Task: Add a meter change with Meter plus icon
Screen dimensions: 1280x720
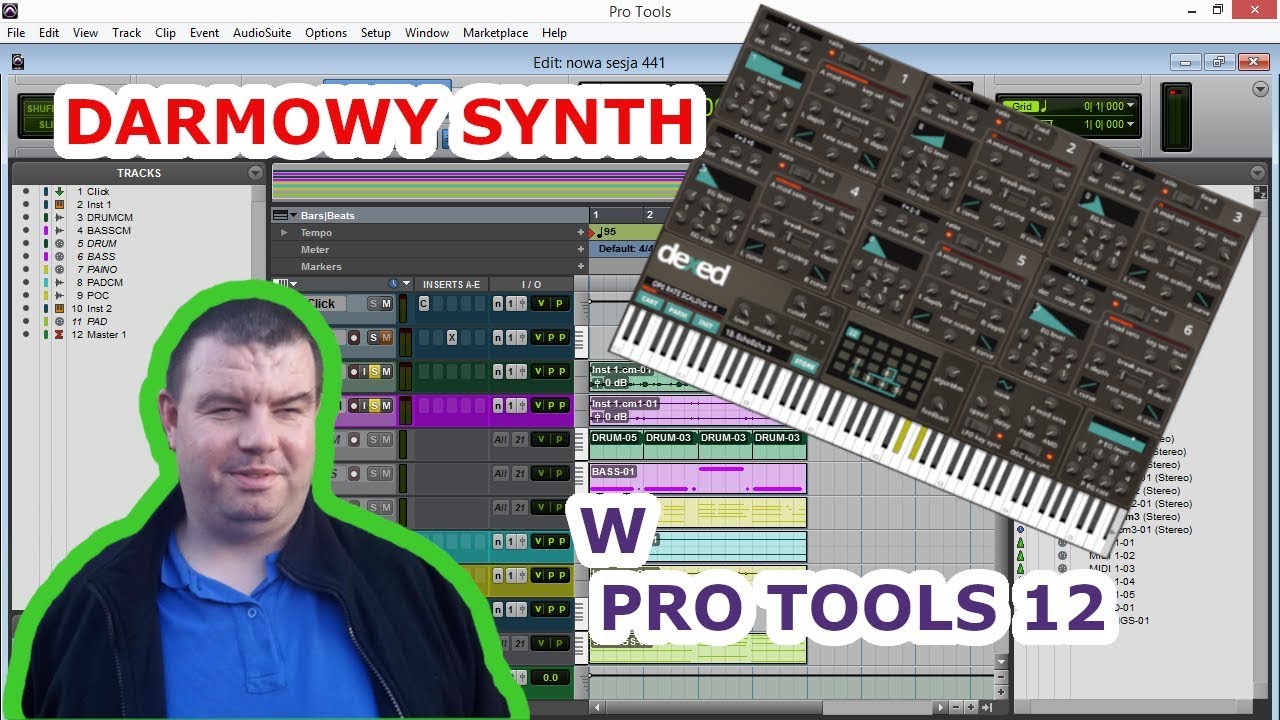Action: (x=580, y=249)
